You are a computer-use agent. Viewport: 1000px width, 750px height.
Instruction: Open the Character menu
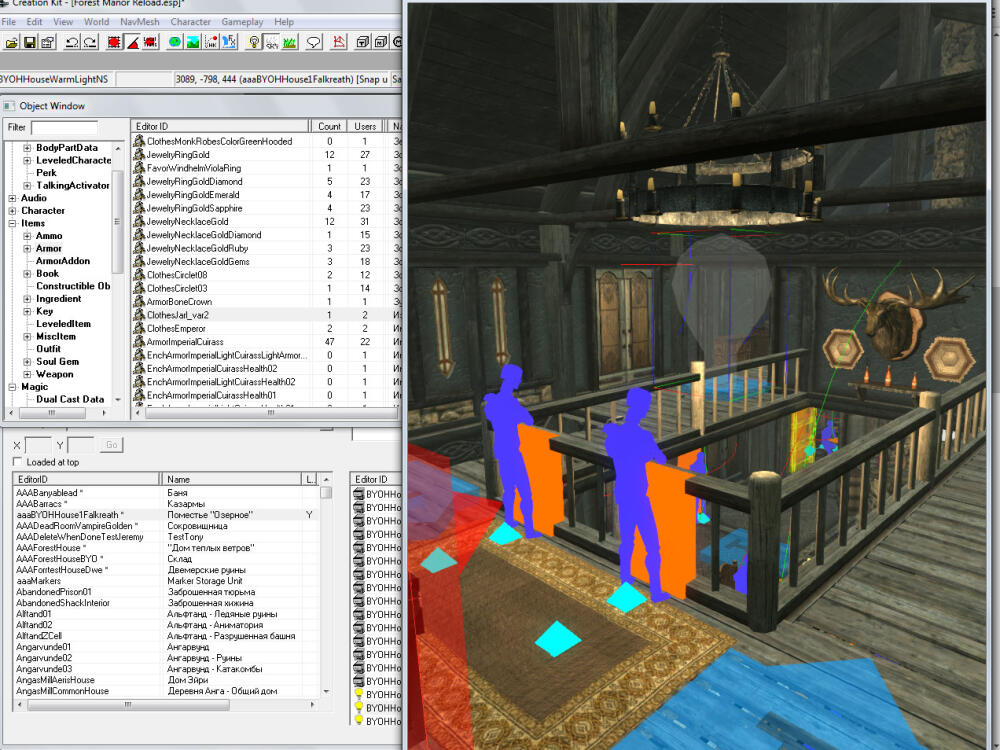pos(190,22)
